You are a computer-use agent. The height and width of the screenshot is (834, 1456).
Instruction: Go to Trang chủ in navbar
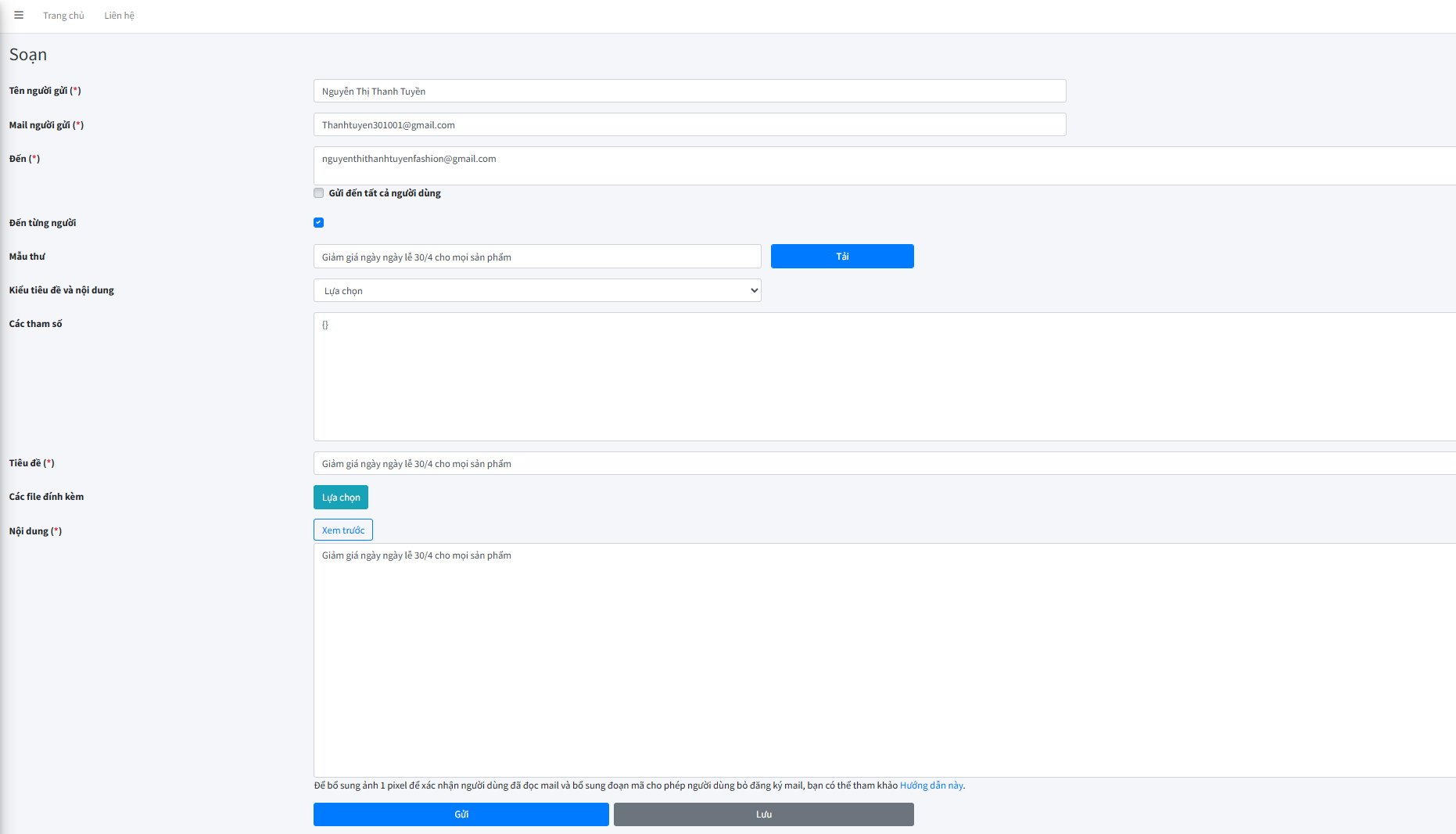click(x=63, y=16)
